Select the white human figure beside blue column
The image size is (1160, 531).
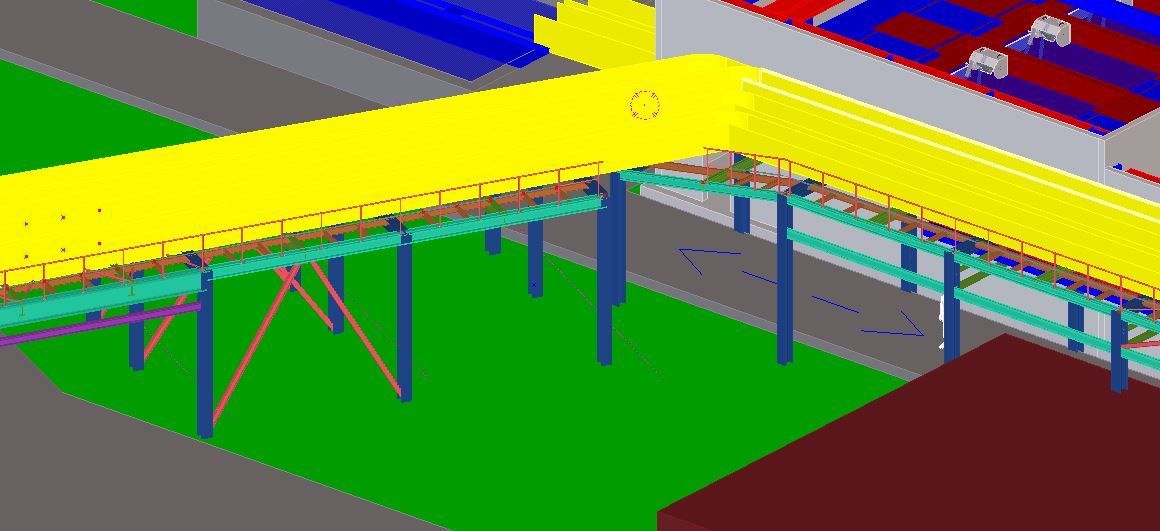(x=942, y=322)
